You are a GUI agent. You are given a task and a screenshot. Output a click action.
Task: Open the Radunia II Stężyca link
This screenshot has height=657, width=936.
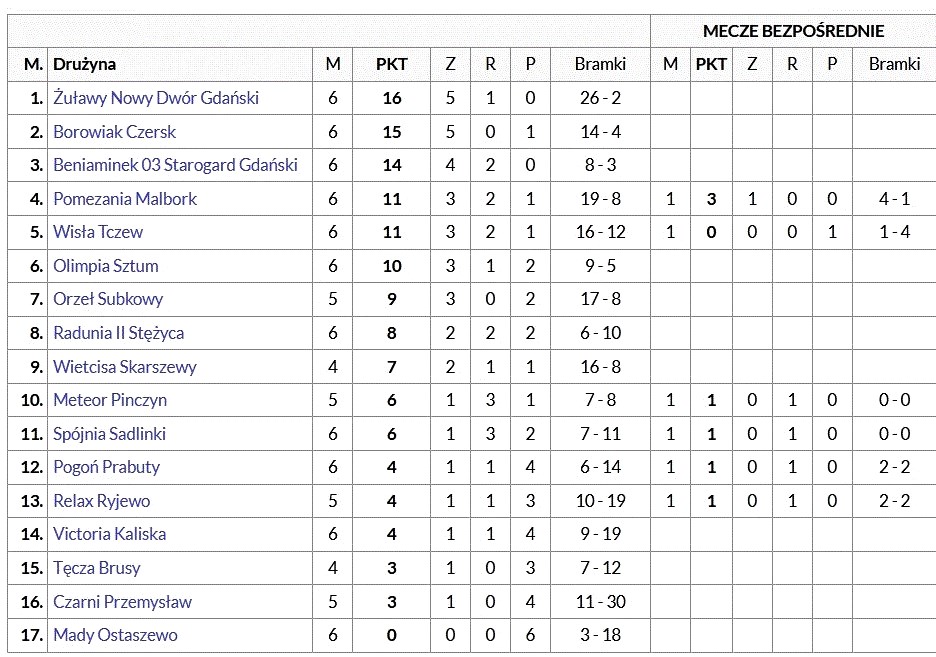(118, 333)
